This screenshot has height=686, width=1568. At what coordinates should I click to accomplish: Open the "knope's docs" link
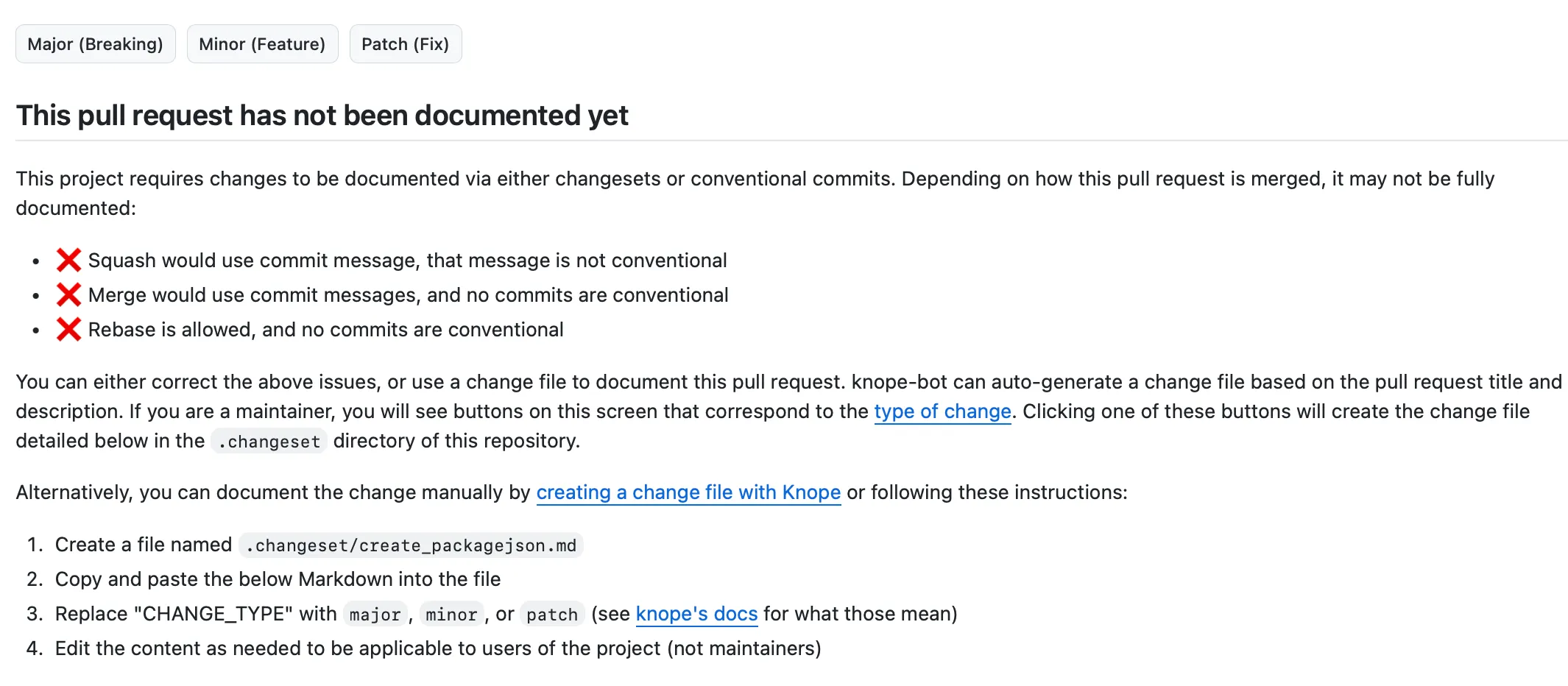pos(696,614)
